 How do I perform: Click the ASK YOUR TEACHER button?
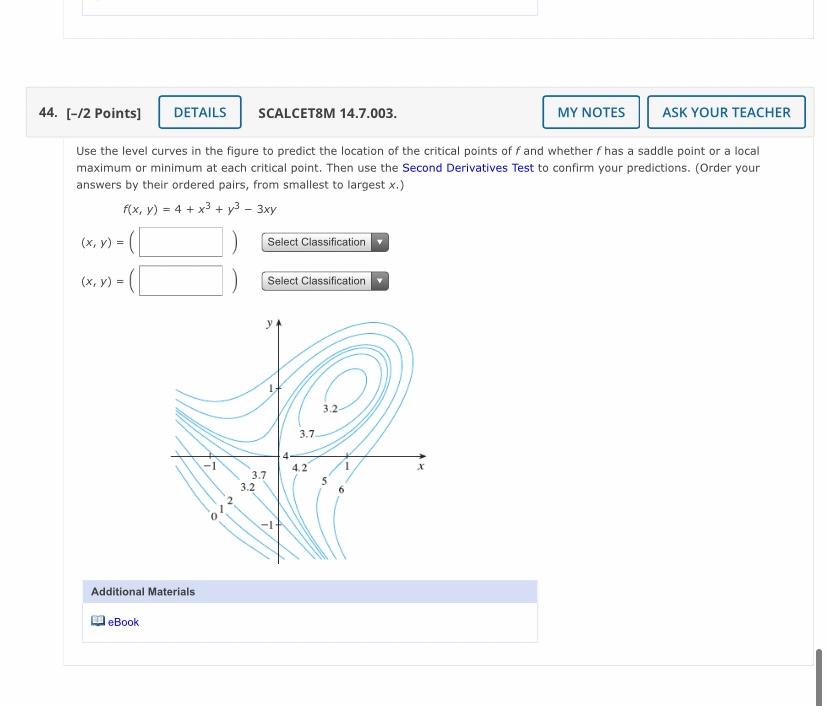click(x=725, y=112)
